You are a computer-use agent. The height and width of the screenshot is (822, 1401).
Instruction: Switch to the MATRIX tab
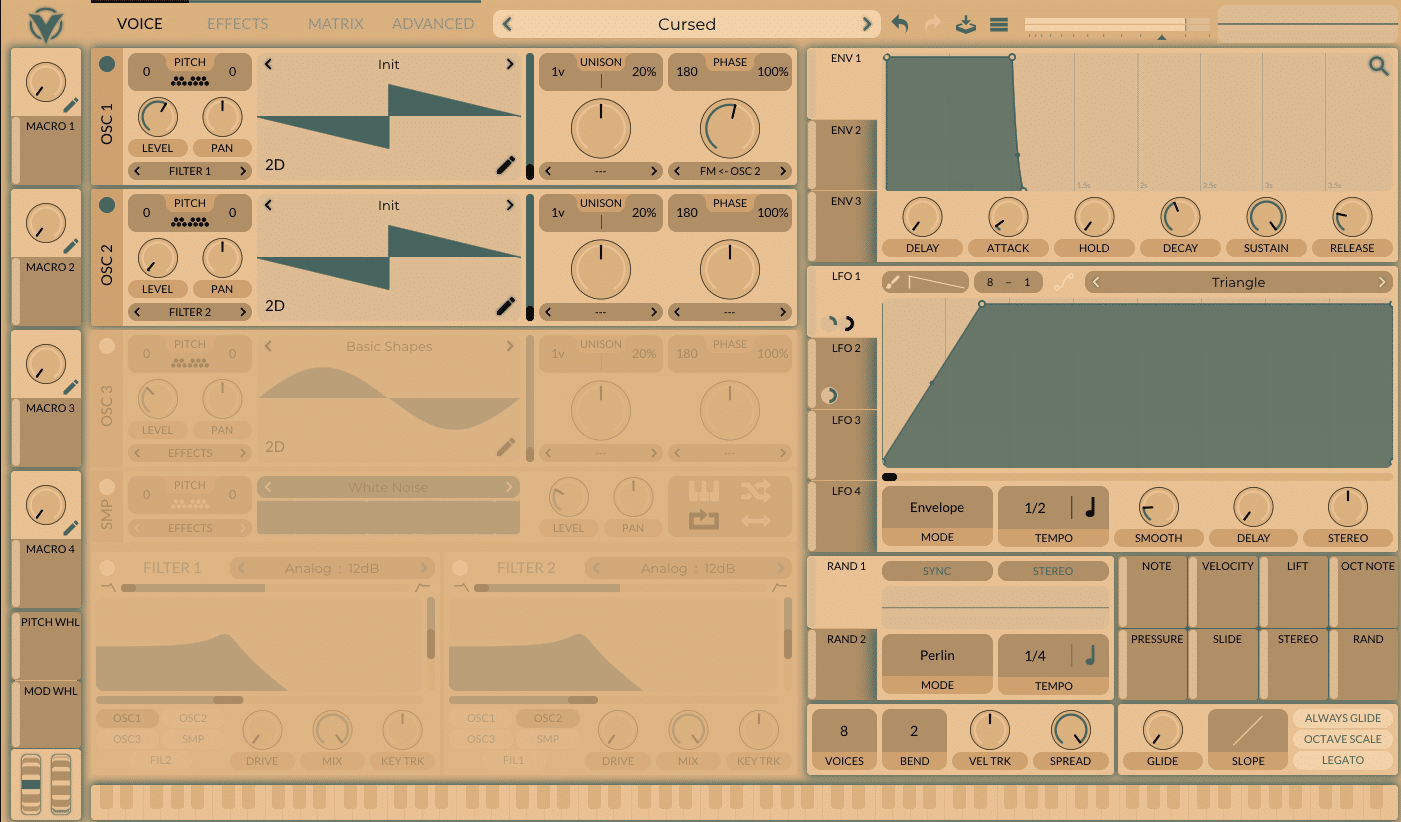(x=336, y=23)
